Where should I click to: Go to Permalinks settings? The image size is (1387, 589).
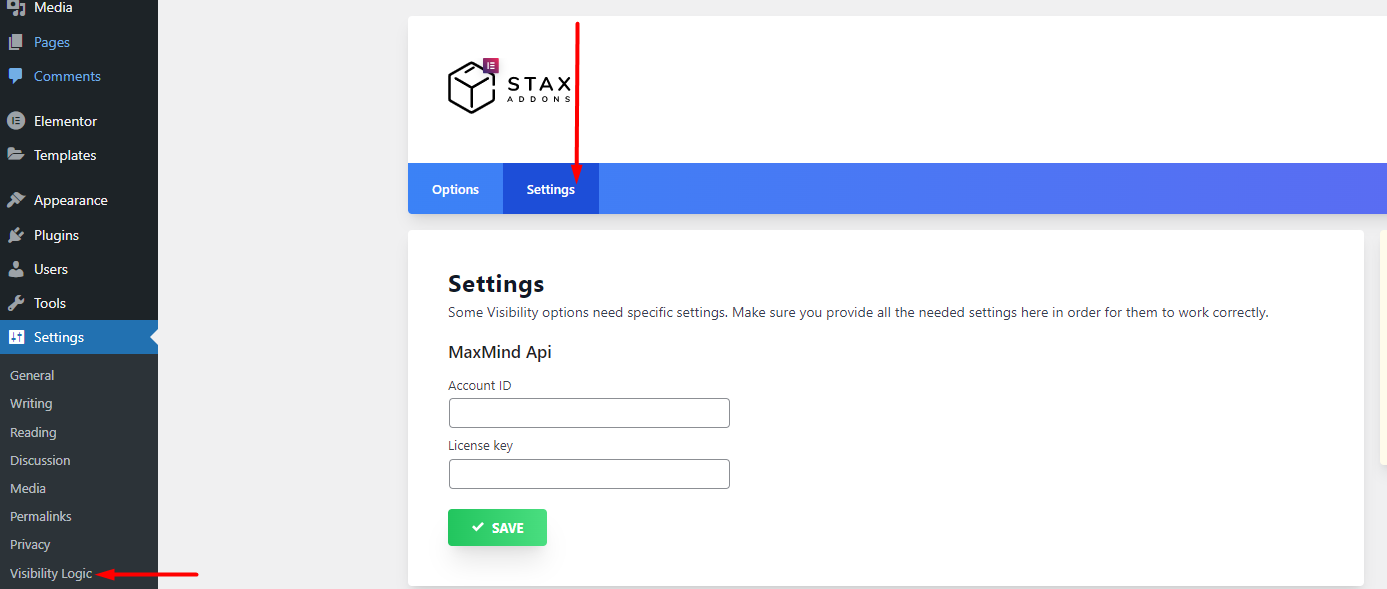tap(40, 516)
